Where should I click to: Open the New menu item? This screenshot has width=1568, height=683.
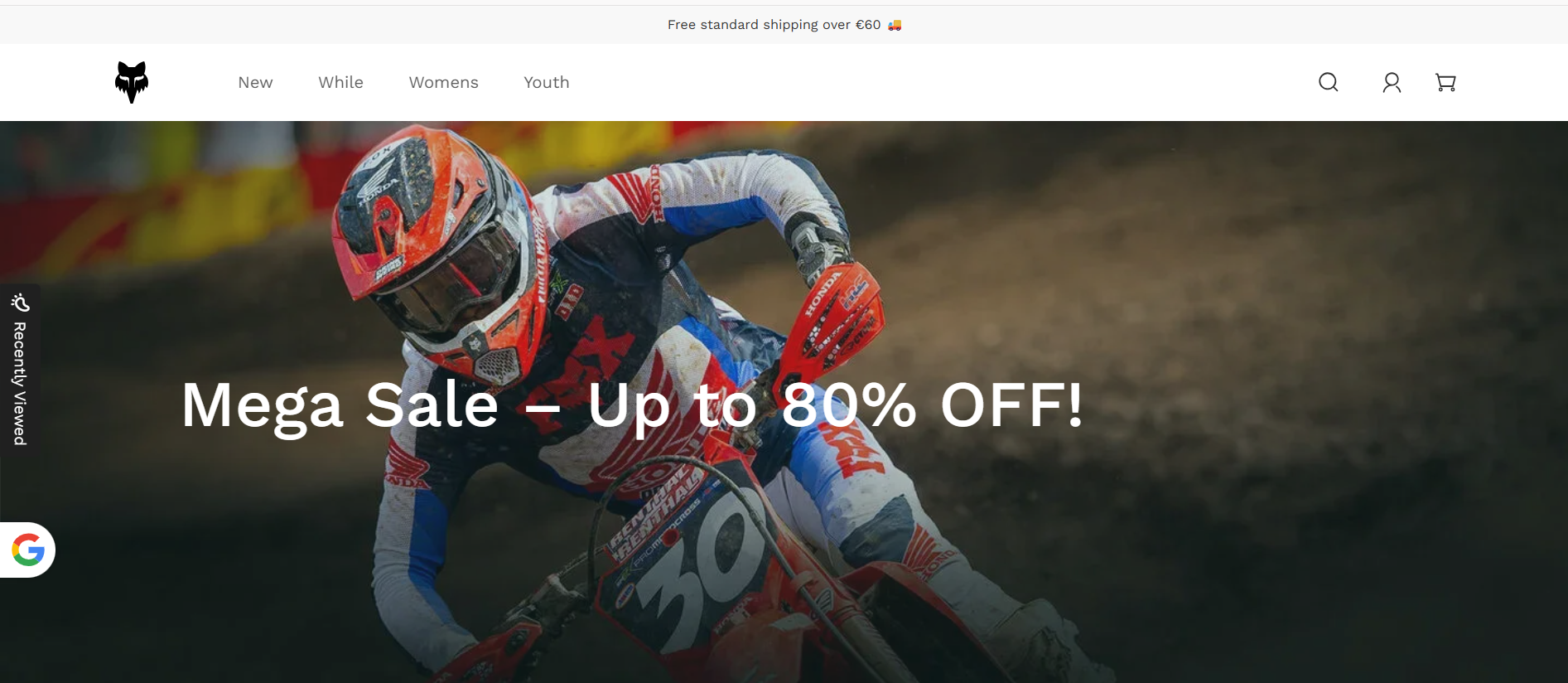pos(255,82)
